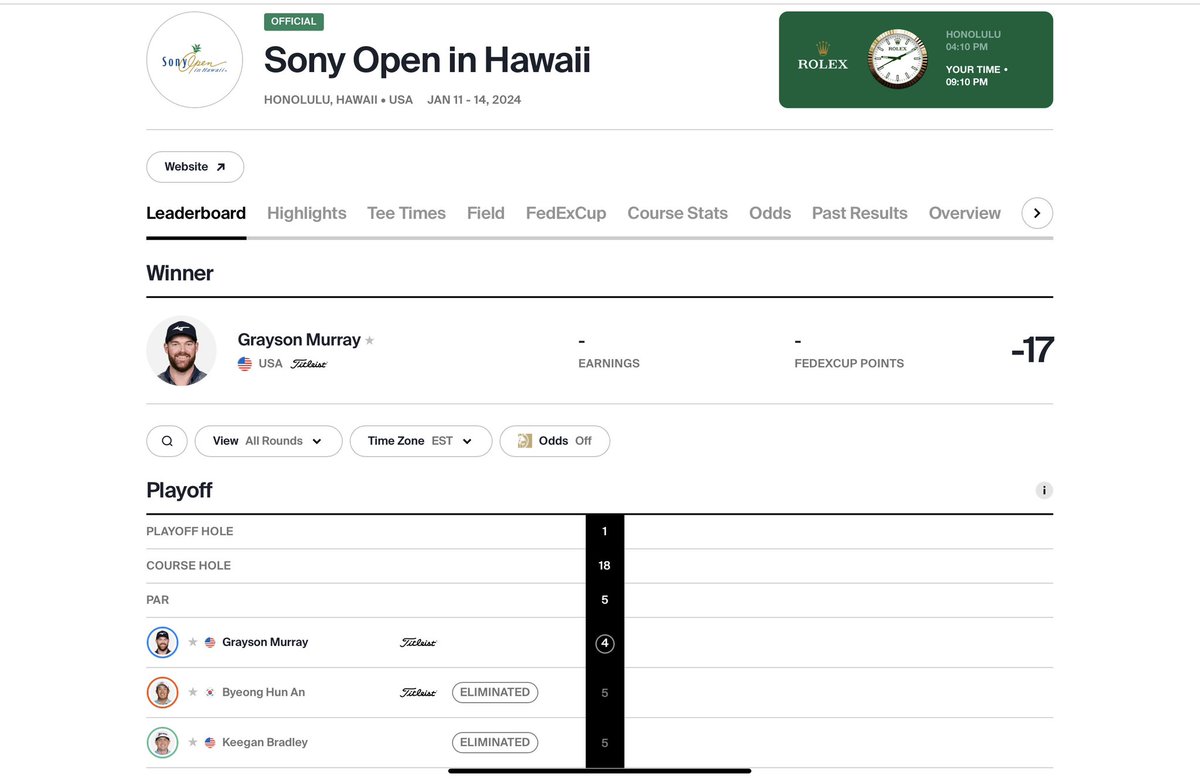The image size is (1200, 780).
Task: Click the OFFICIAL badge above the title
Action: [294, 22]
